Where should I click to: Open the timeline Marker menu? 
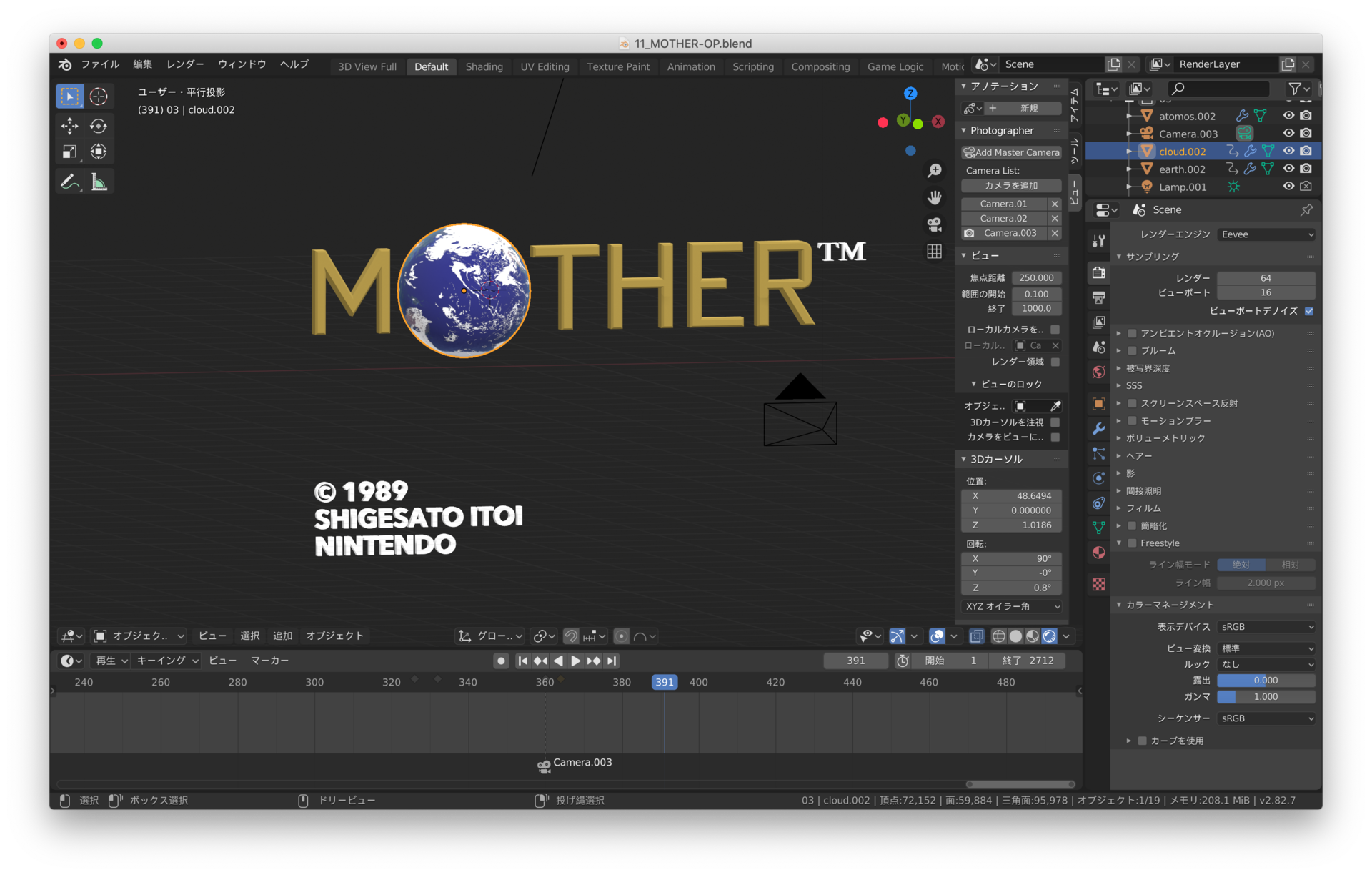(269, 661)
